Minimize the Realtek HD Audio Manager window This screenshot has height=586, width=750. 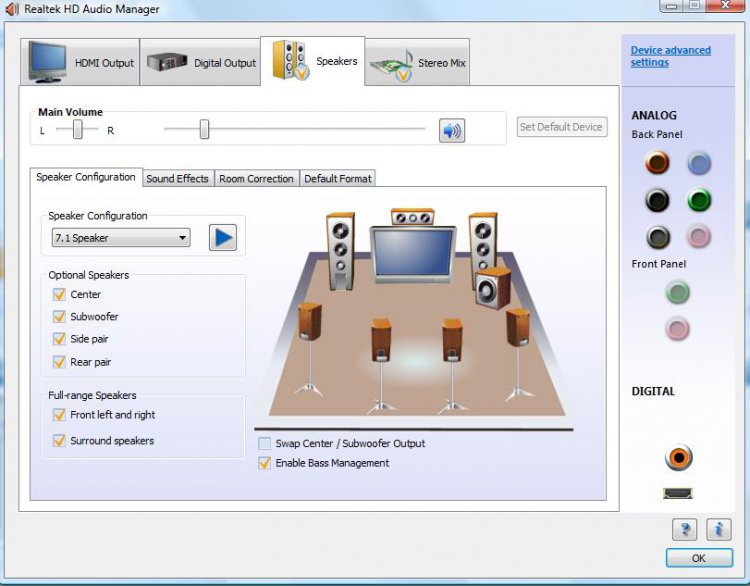(x=672, y=6)
